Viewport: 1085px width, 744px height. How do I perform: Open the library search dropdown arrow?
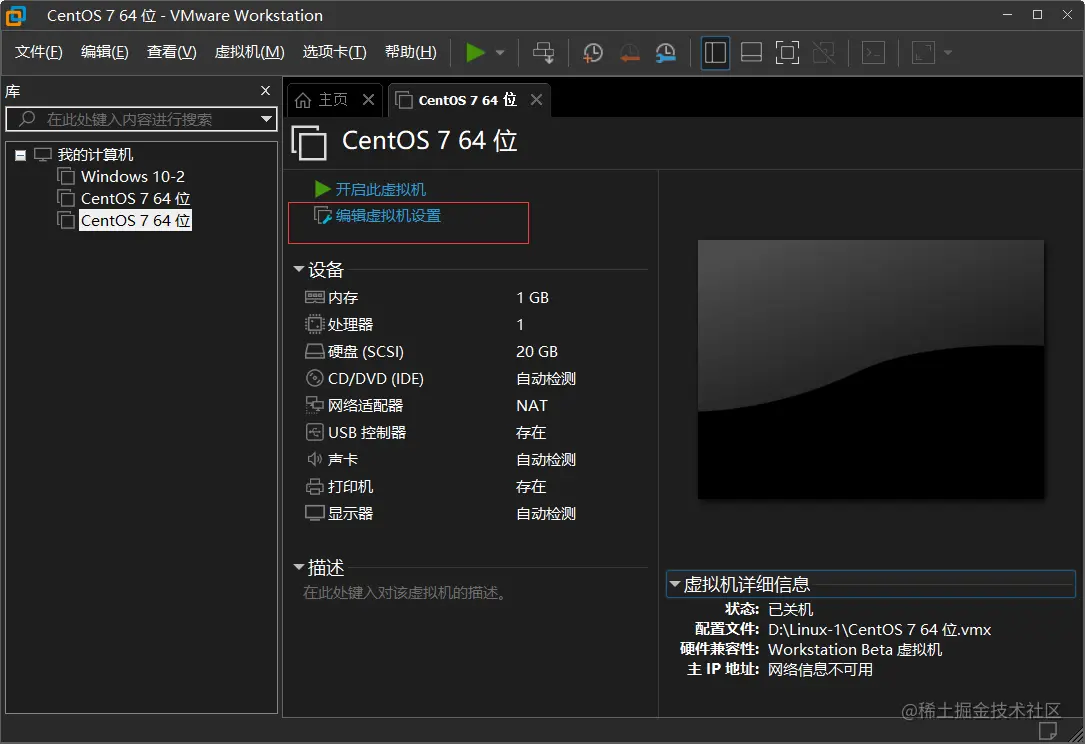point(266,119)
